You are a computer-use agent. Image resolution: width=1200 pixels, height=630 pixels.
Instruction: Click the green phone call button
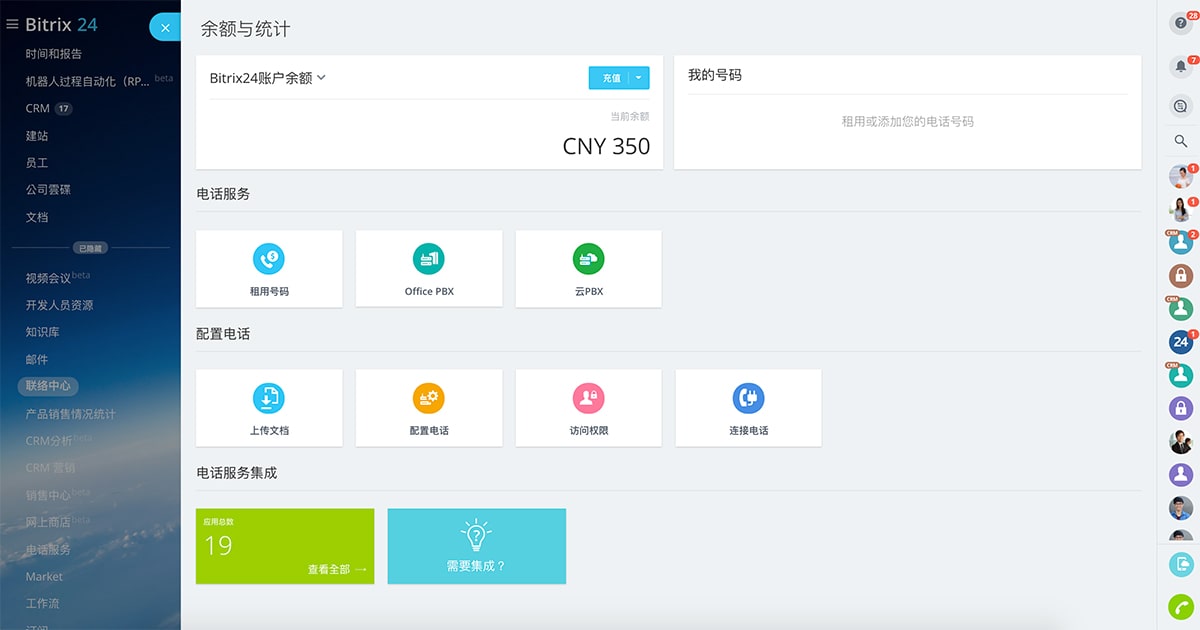[1181, 606]
